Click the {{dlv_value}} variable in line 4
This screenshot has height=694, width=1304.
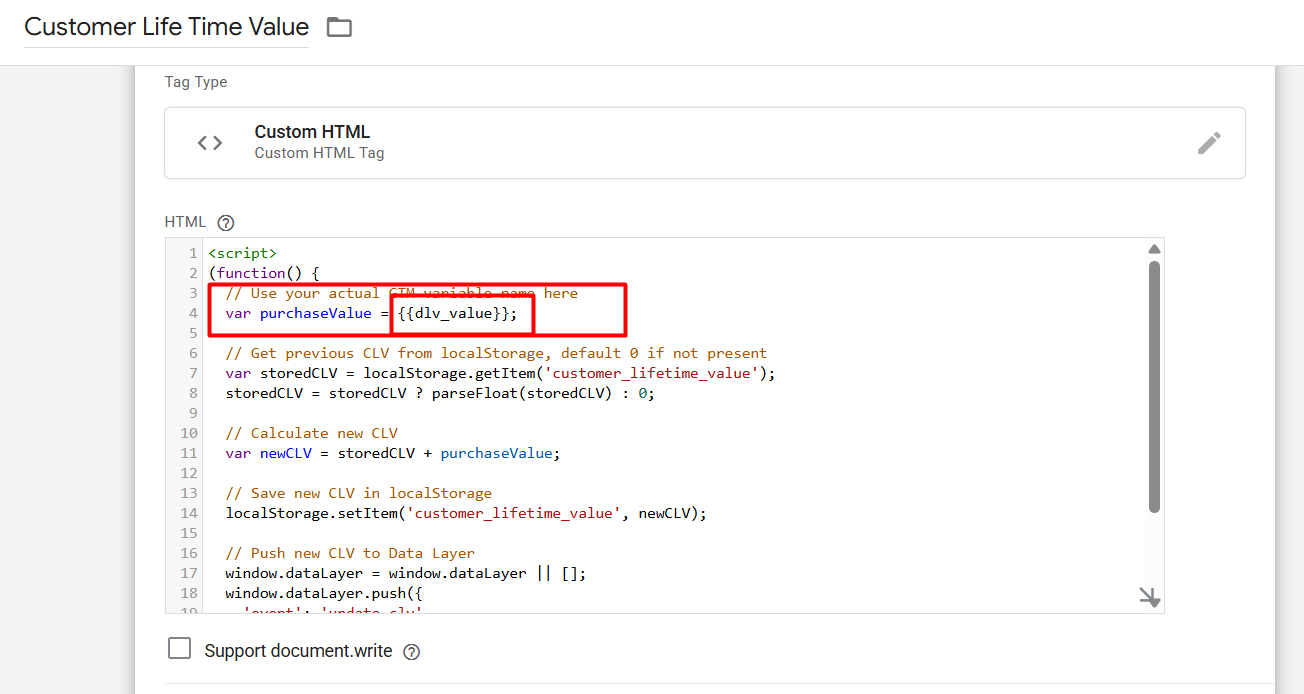pos(457,314)
